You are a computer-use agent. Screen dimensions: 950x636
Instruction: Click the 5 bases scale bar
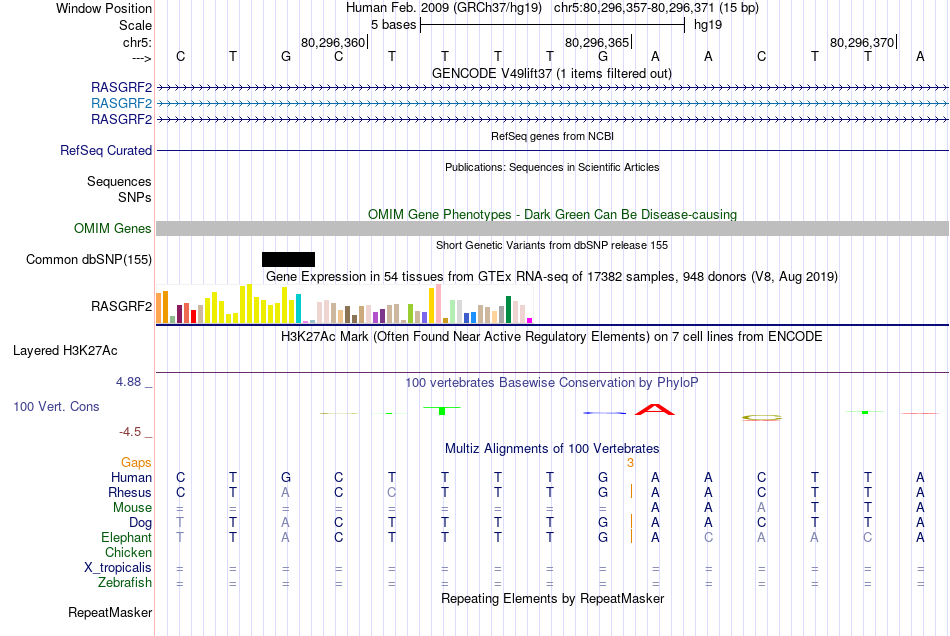[553, 25]
